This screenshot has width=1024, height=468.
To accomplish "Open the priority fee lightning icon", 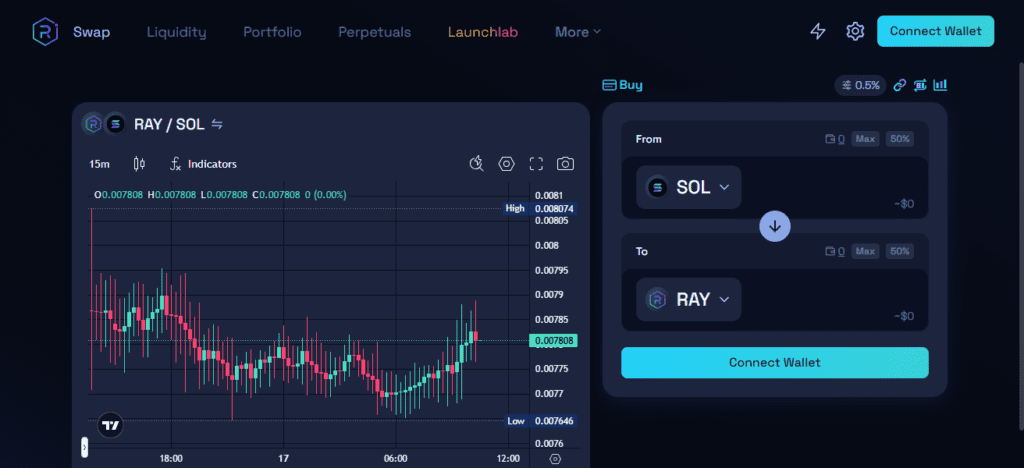I will (x=818, y=31).
